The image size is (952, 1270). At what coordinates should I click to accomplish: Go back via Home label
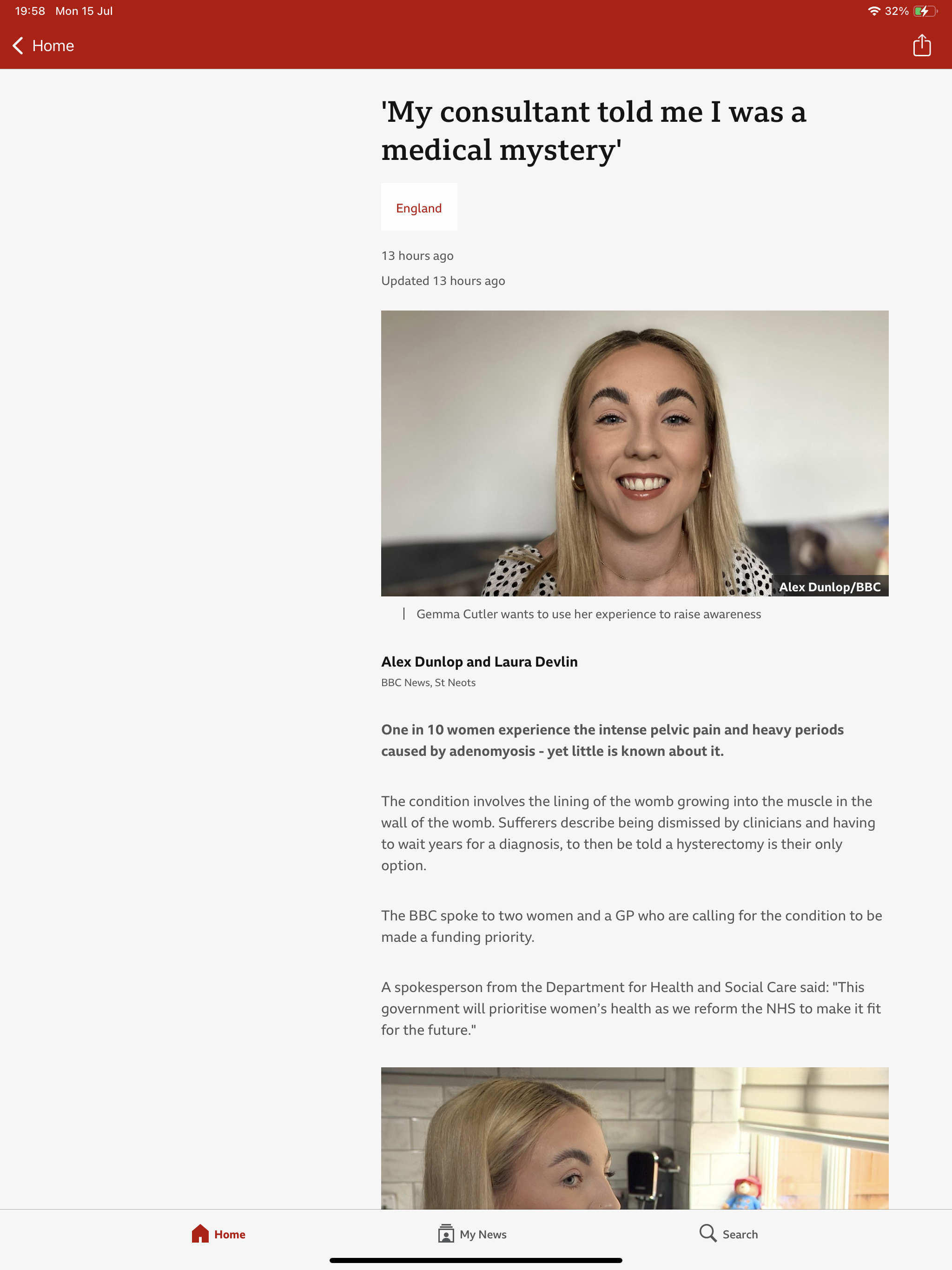53,46
